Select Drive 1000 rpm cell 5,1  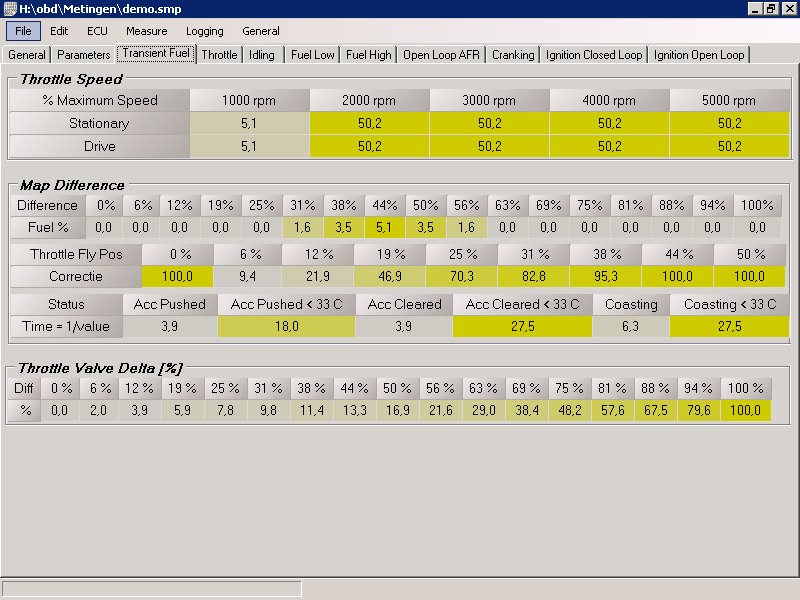249,146
